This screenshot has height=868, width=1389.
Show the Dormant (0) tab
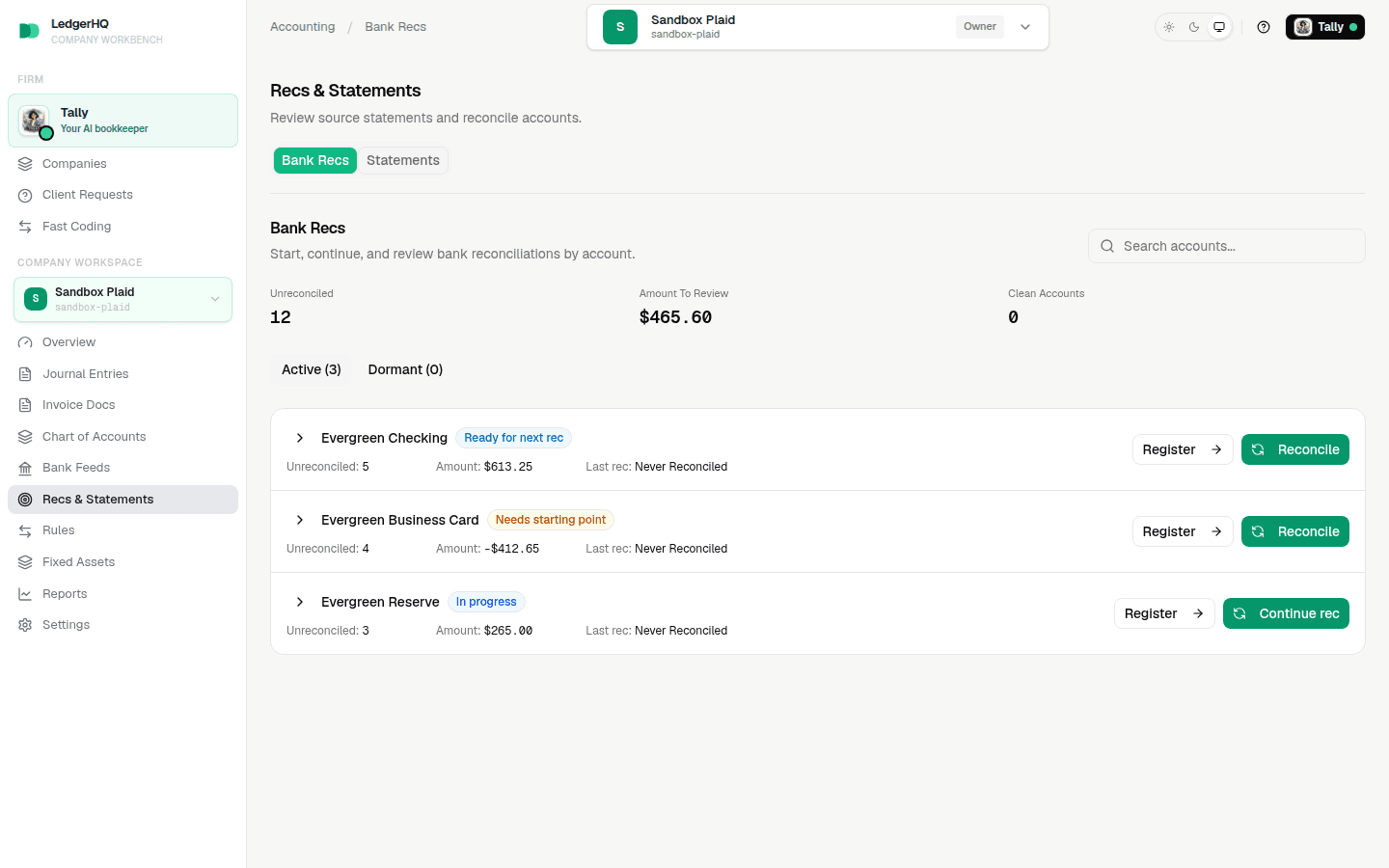[405, 369]
